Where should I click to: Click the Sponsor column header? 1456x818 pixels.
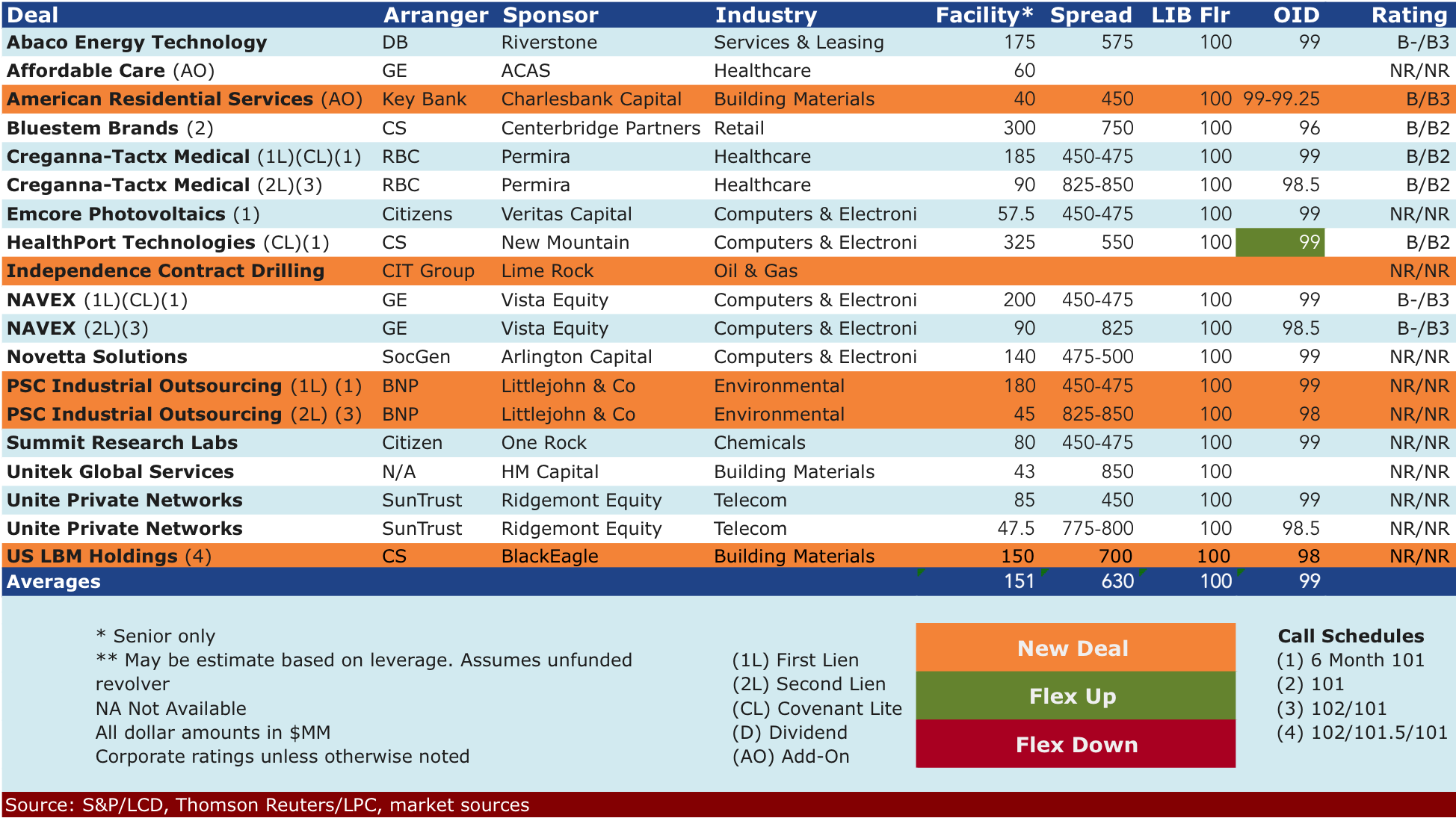550,15
